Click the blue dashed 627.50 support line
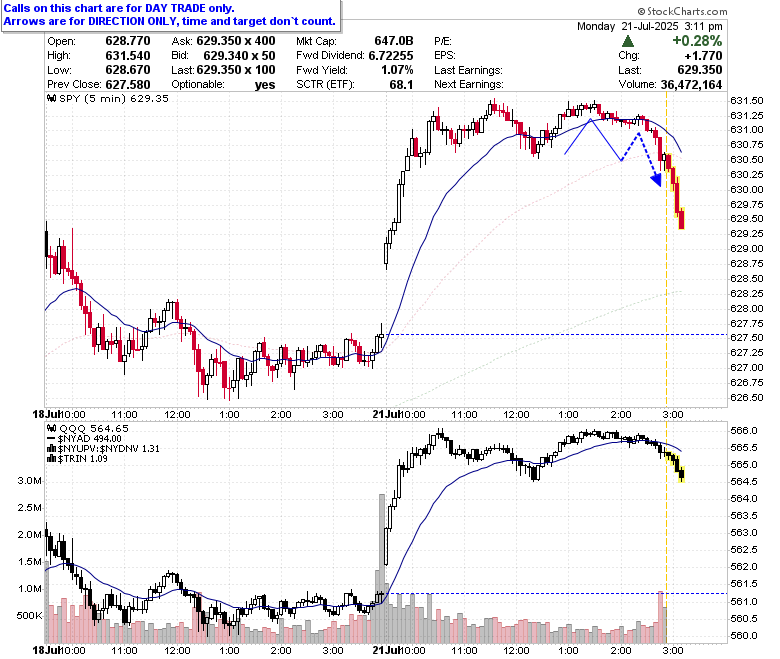Viewport: 780px width, 659px height. 557,334
